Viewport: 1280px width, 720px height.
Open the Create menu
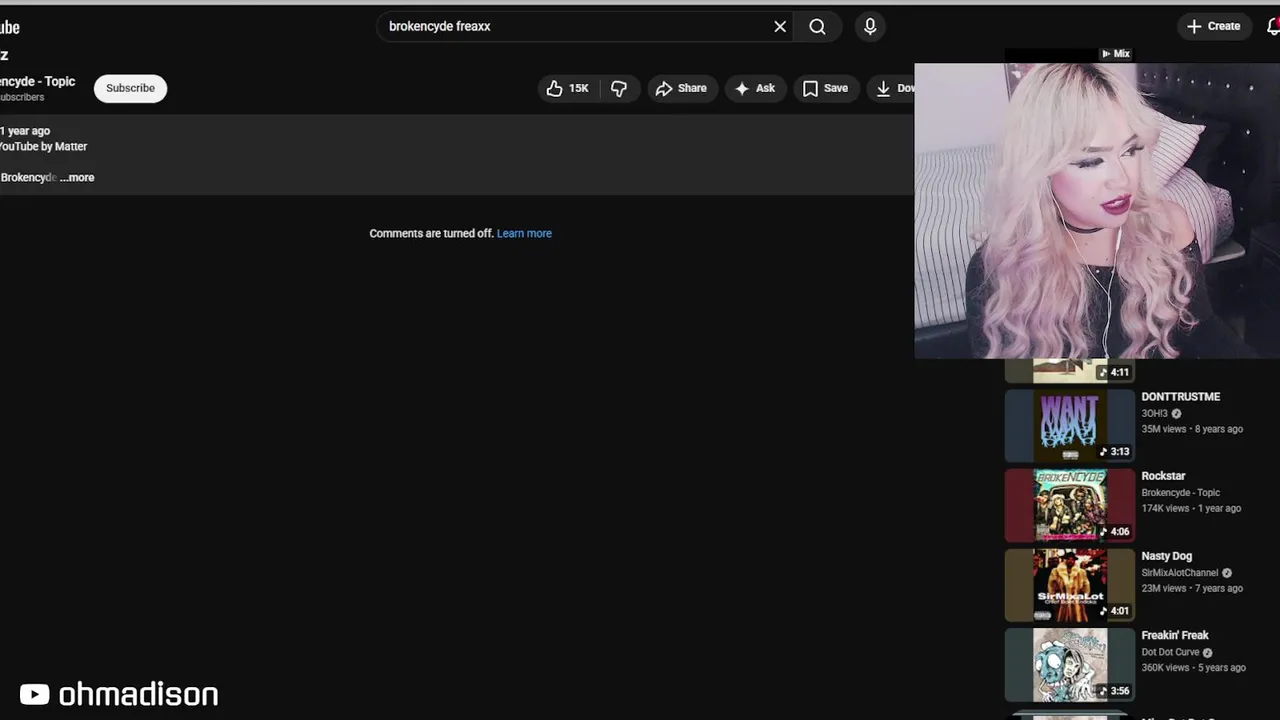[1214, 27]
